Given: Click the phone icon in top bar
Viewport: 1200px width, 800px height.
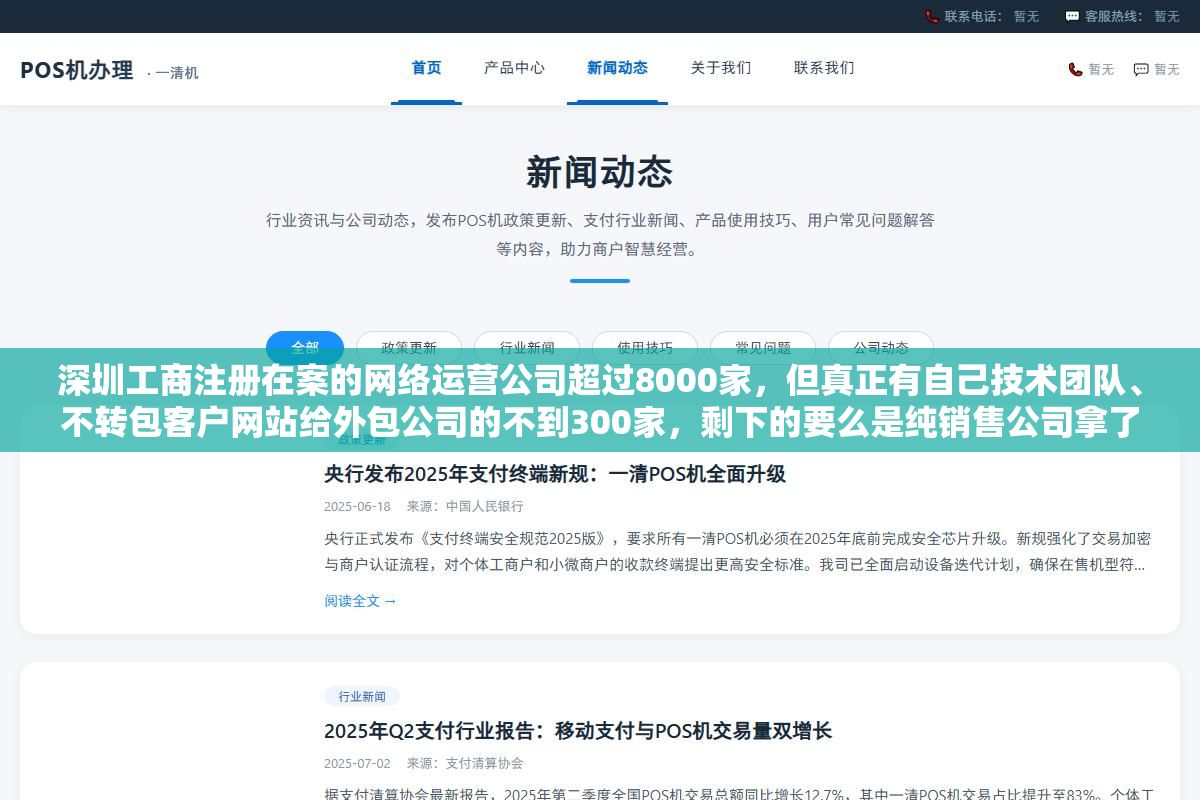Looking at the screenshot, I should pos(932,16).
